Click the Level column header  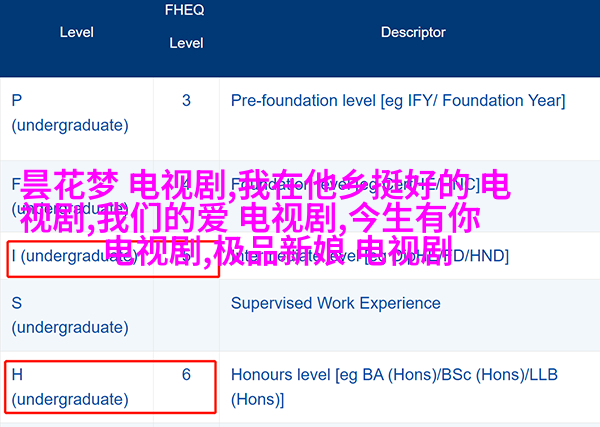tap(77, 33)
